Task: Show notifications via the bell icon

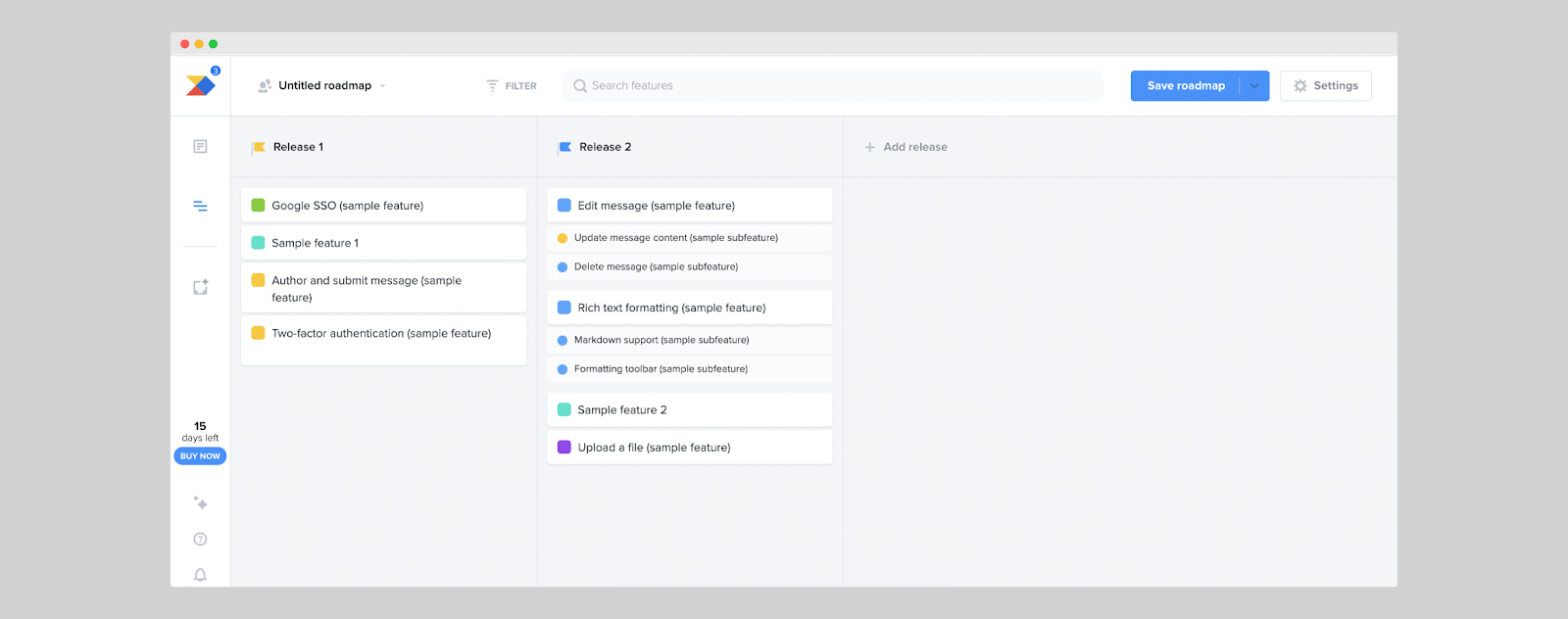Action: pyautogui.click(x=200, y=575)
